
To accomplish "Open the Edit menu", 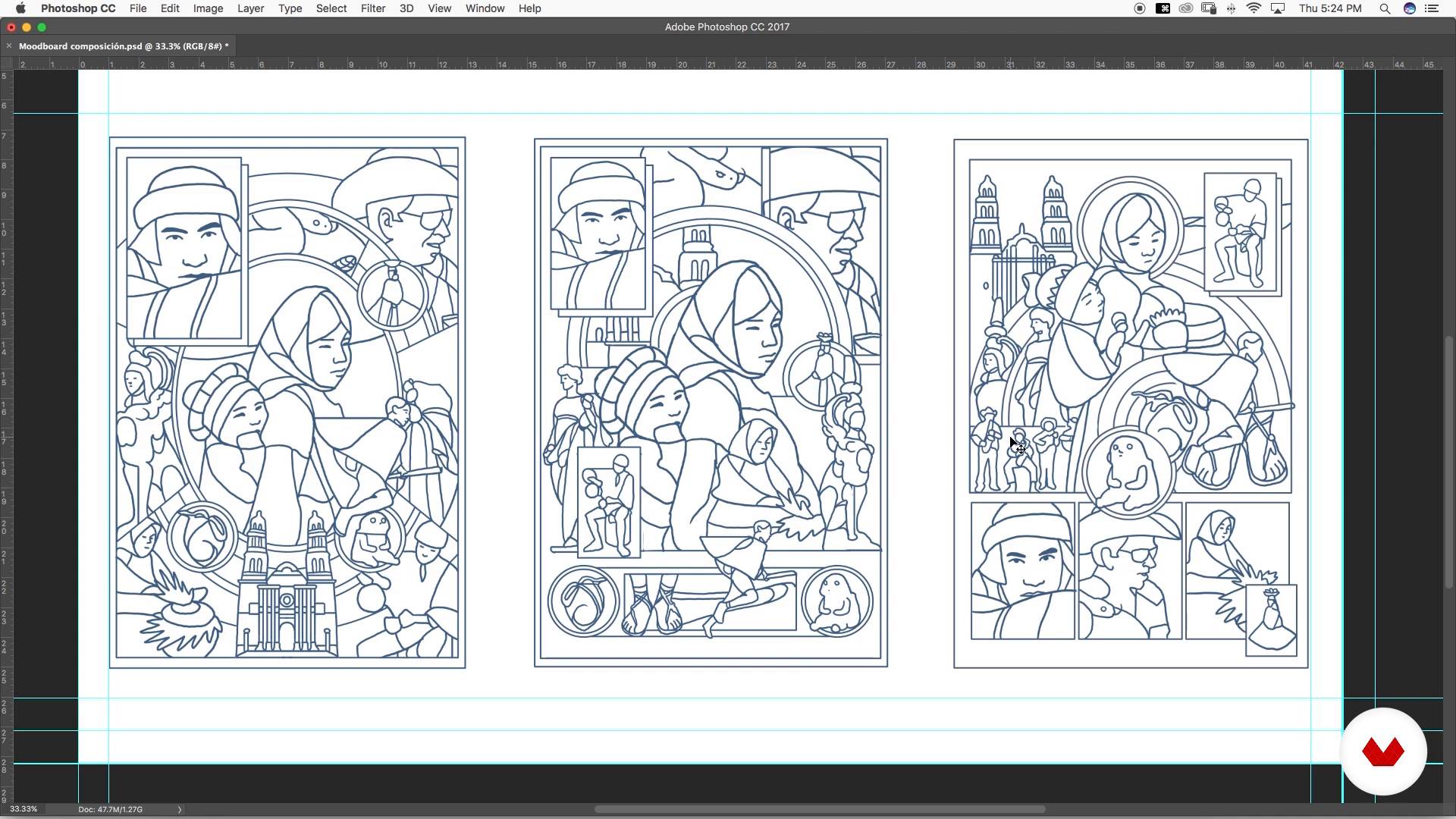I will coord(170,8).
